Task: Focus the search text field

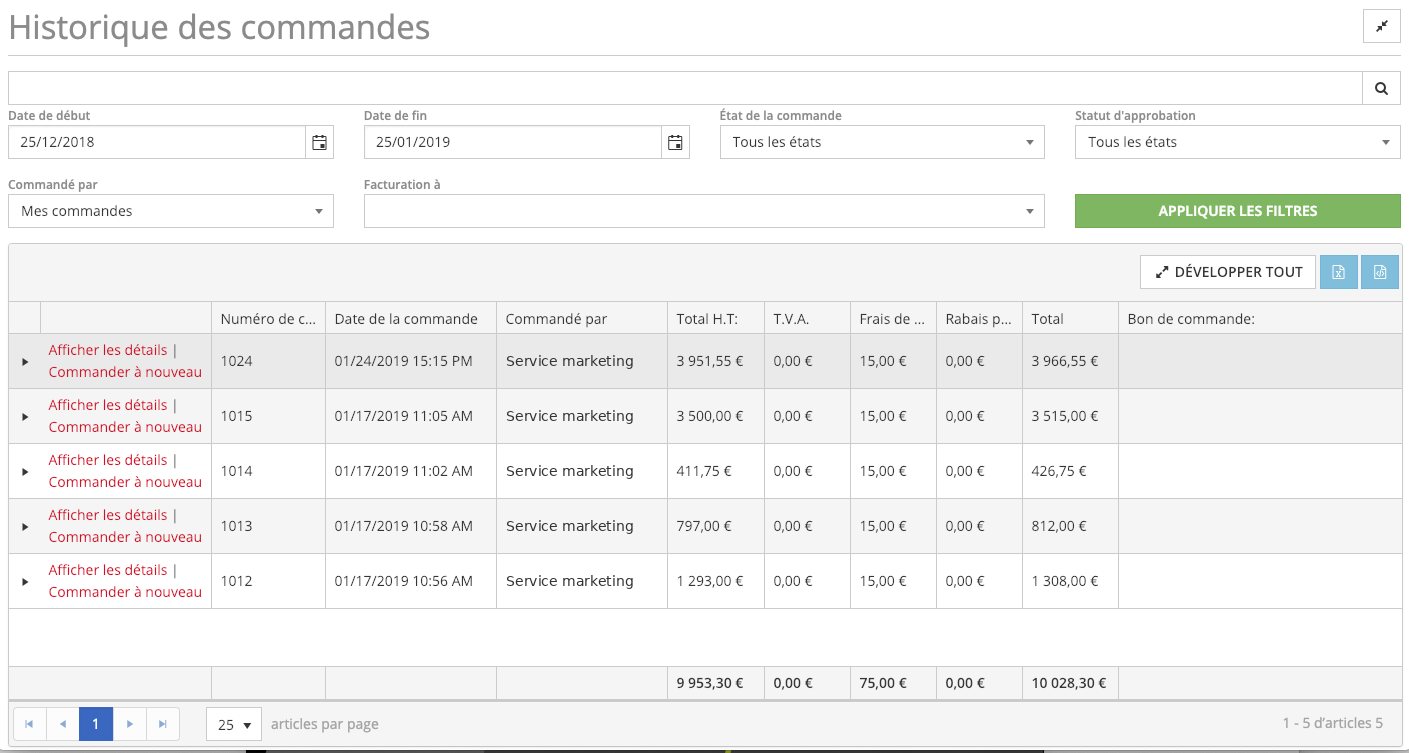Action: [685, 88]
